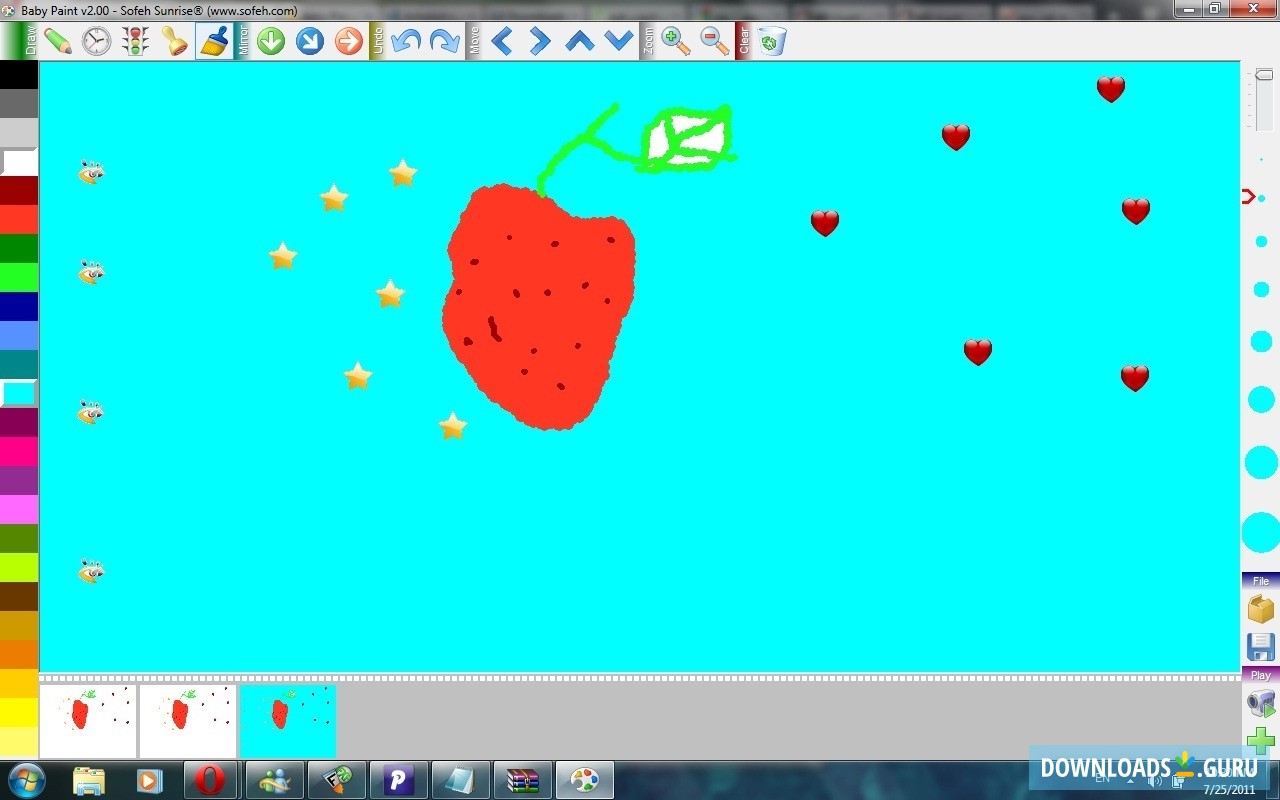Move the canvas left with the blue arrow
Image resolution: width=1280 pixels, height=800 pixels.
502,40
